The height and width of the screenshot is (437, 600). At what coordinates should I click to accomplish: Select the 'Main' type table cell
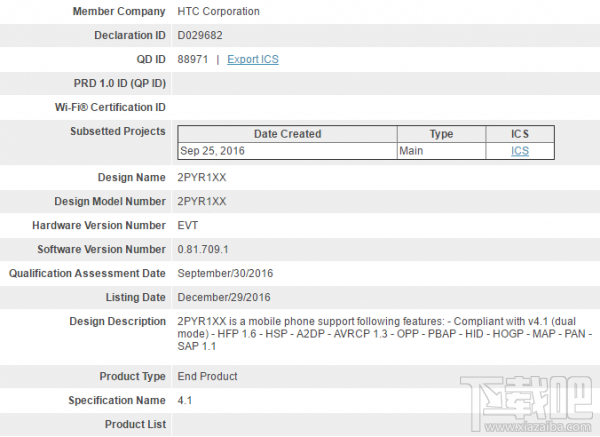[441, 151]
